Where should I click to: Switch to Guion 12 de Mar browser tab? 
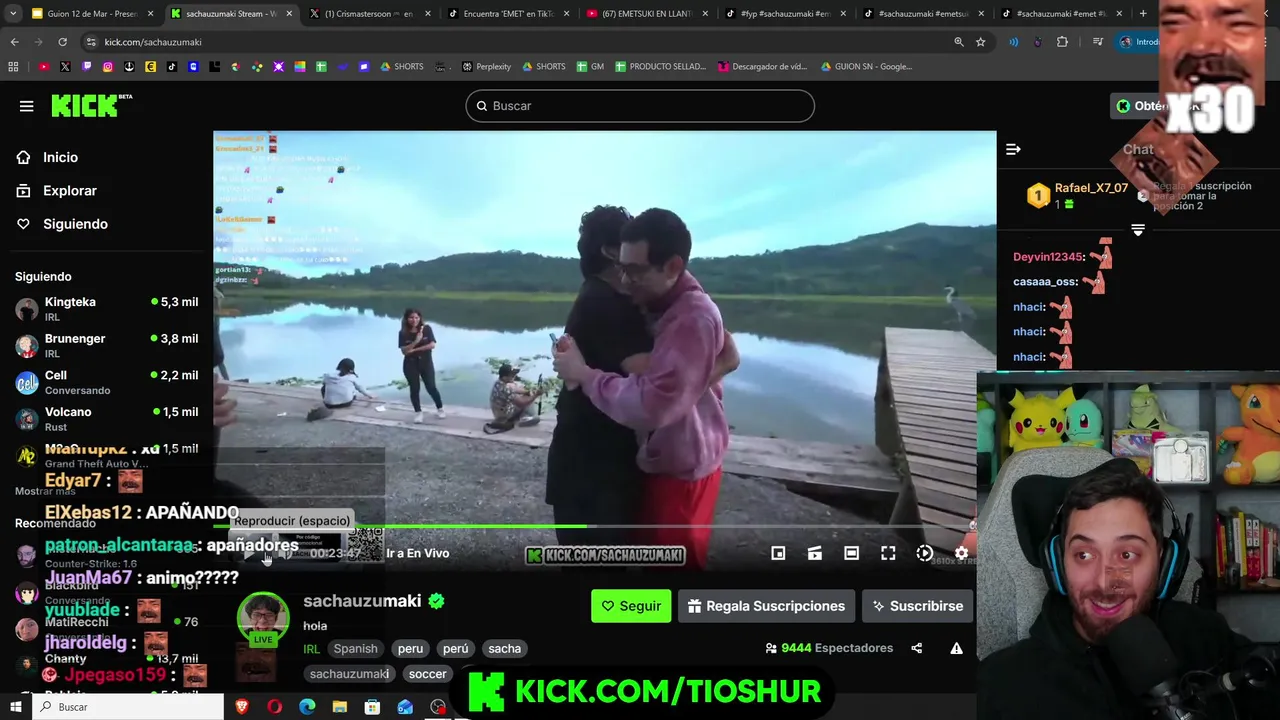tap(94, 14)
